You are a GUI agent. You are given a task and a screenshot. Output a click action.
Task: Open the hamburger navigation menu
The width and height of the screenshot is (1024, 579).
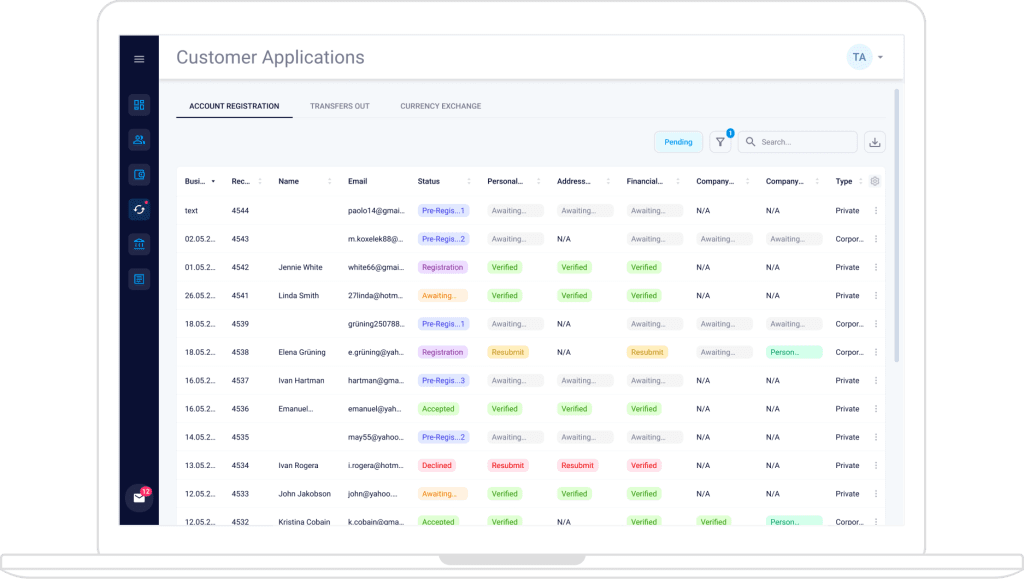pyautogui.click(x=139, y=59)
